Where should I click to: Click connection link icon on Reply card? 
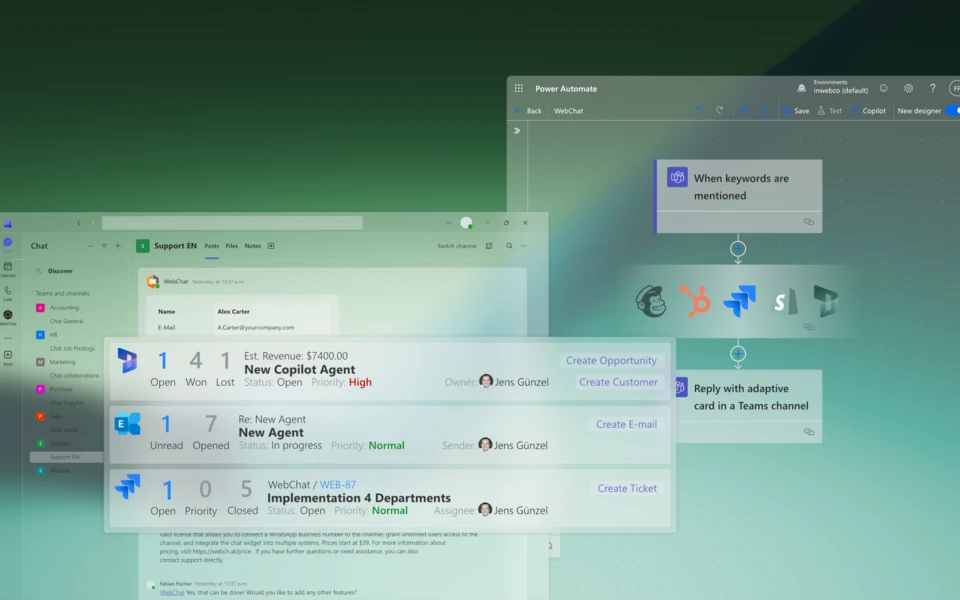point(809,432)
